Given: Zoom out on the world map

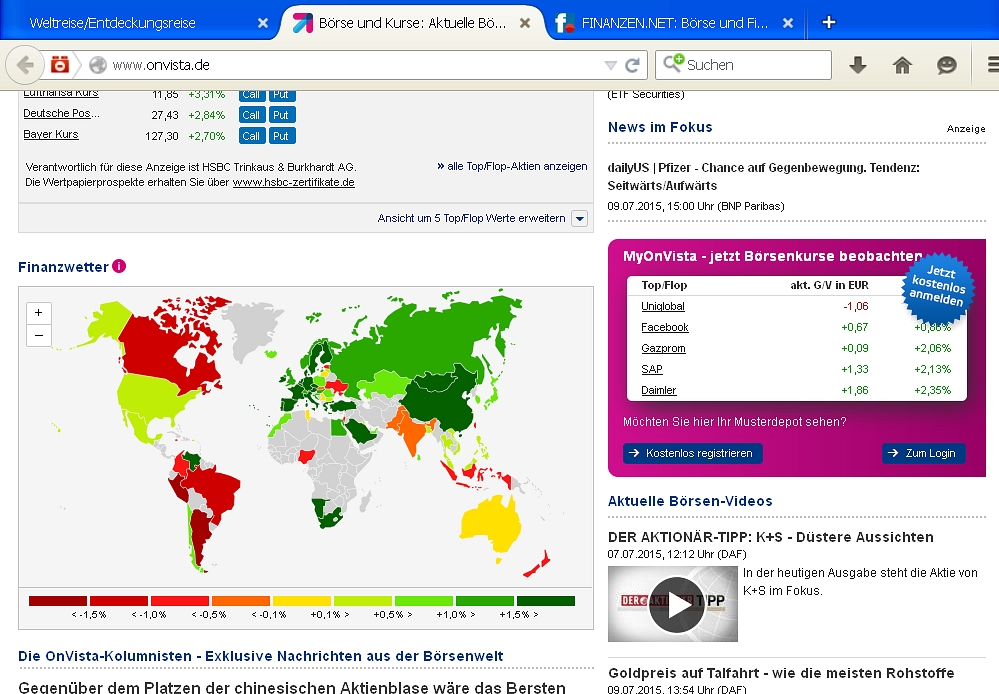Looking at the screenshot, I should (39, 335).
